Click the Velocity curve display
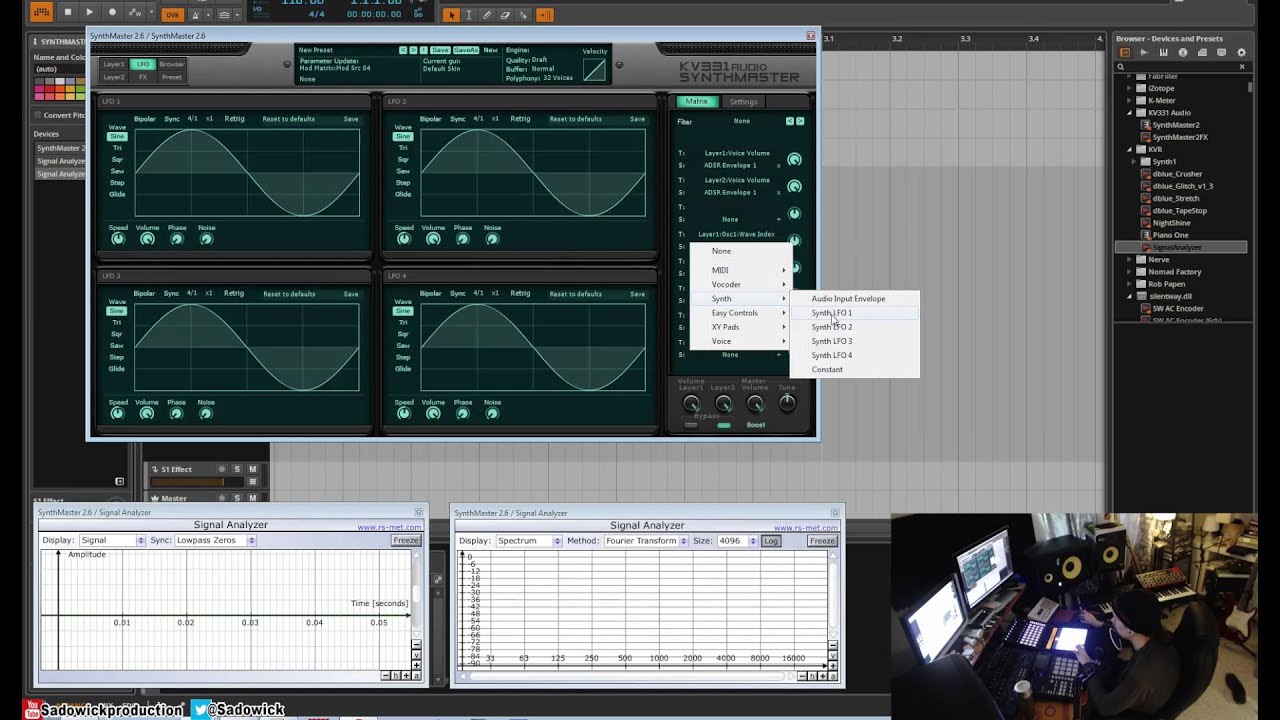 [x=594, y=69]
